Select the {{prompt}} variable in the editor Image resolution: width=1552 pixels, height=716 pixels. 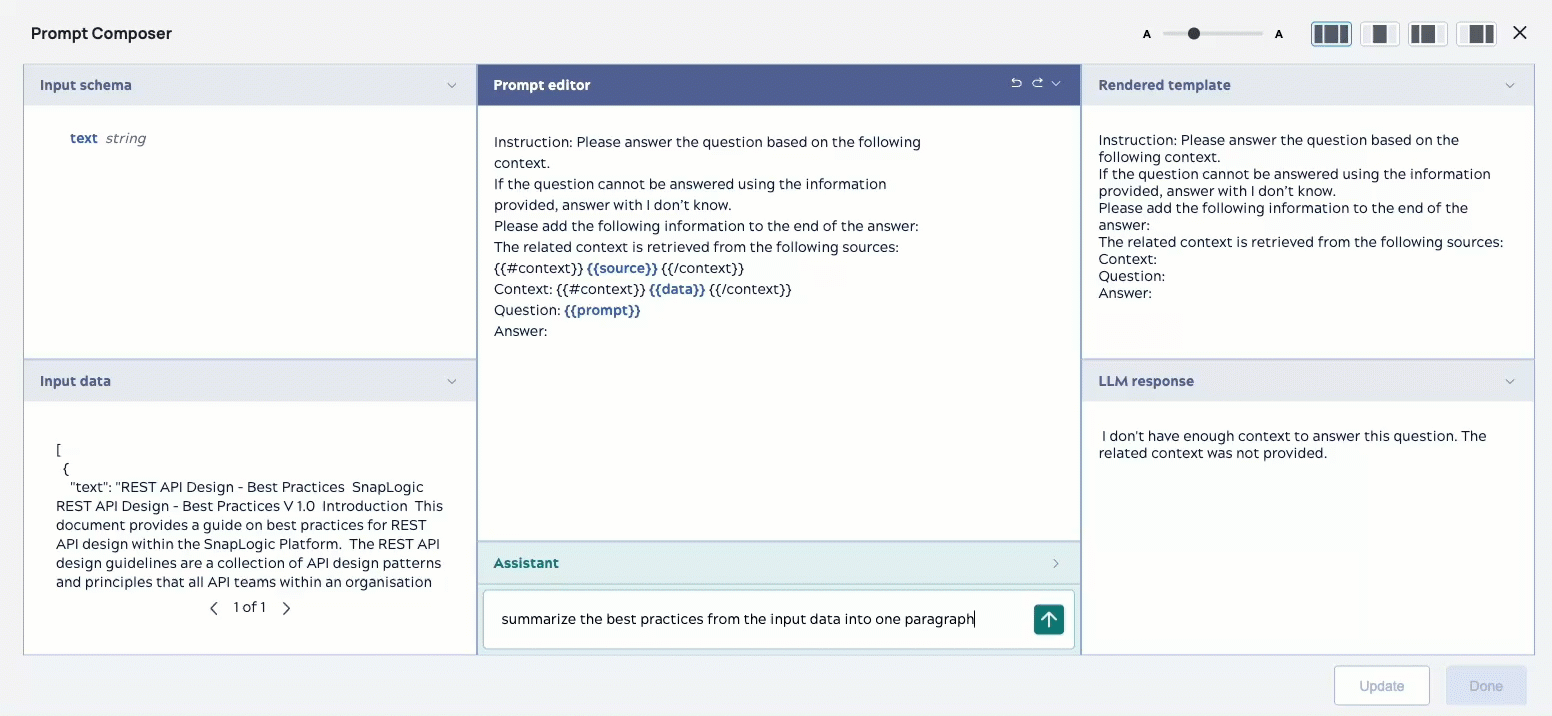pos(602,310)
